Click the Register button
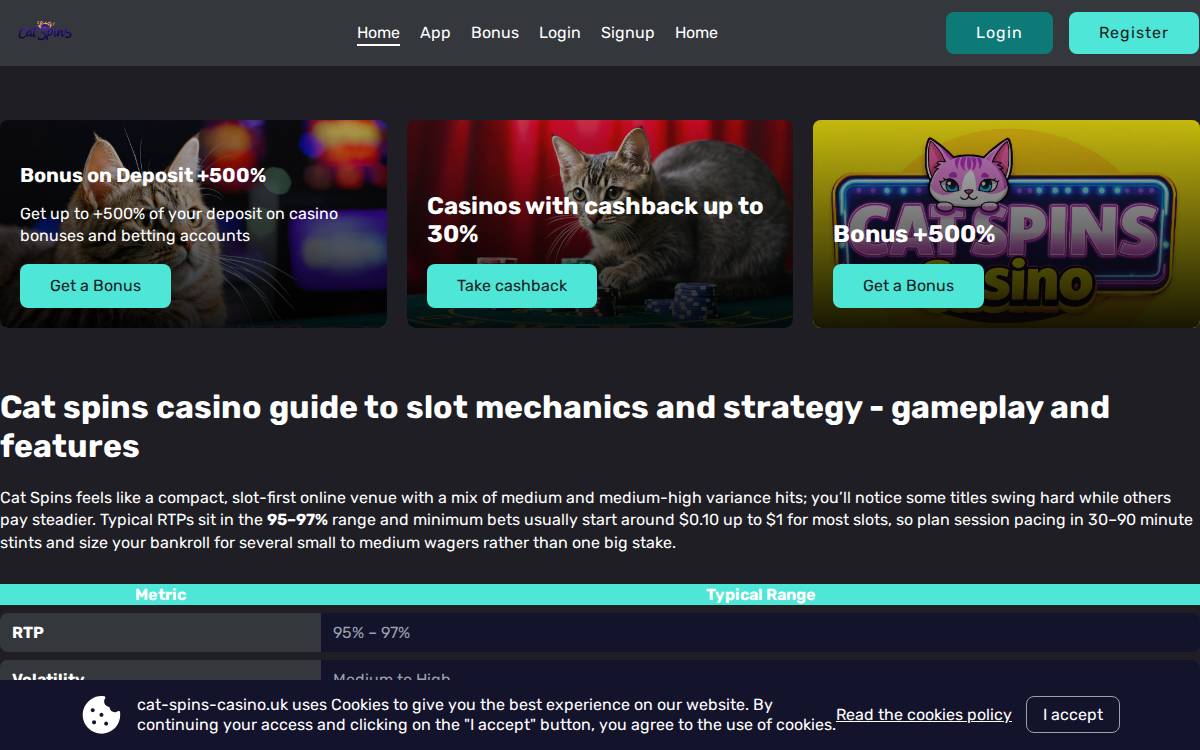Image resolution: width=1200 pixels, height=750 pixels. [x=1133, y=33]
